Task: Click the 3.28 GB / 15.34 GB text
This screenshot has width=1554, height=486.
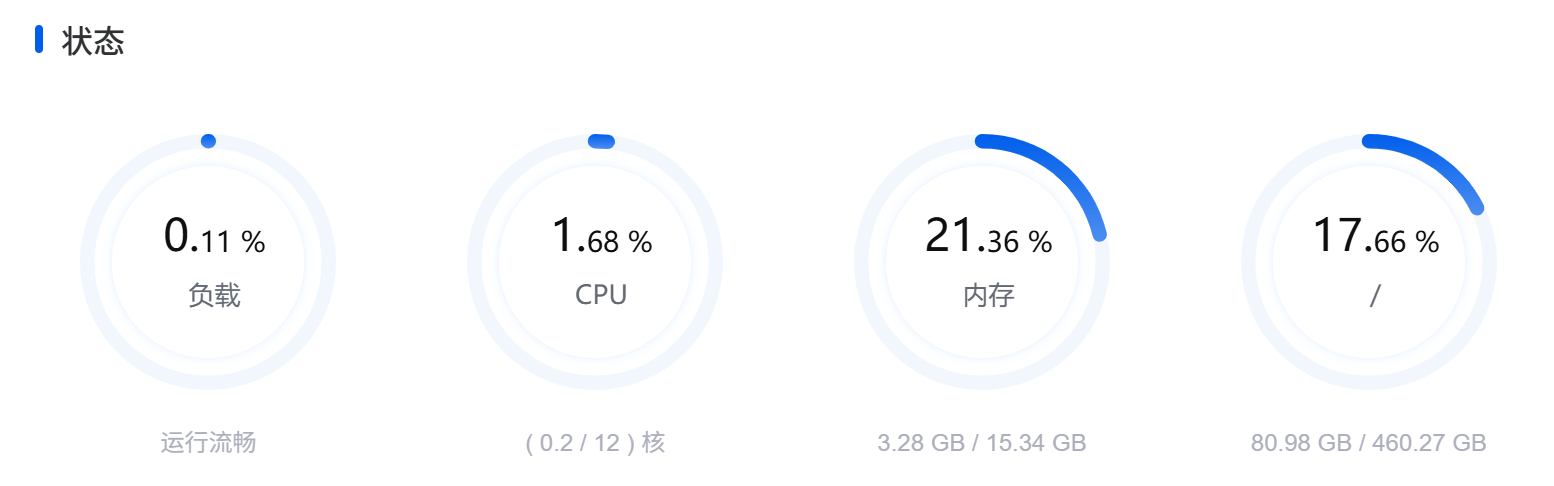Action: click(982, 442)
